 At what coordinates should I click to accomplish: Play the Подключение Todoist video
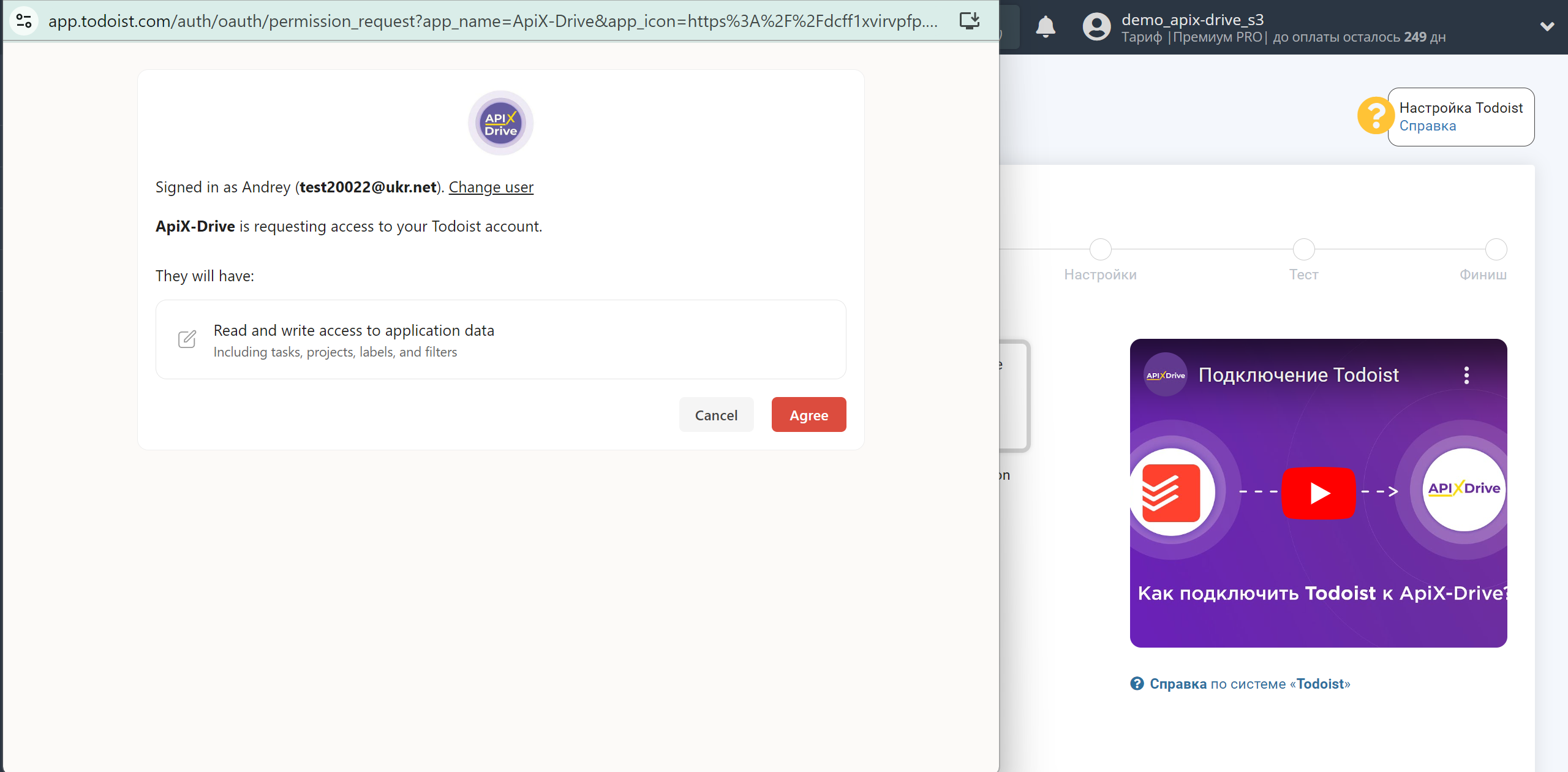coord(1319,493)
